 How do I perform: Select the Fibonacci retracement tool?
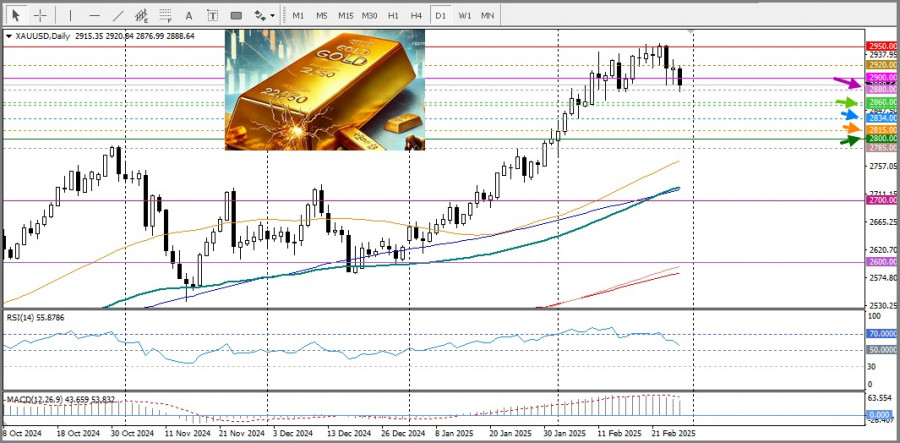(166, 15)
